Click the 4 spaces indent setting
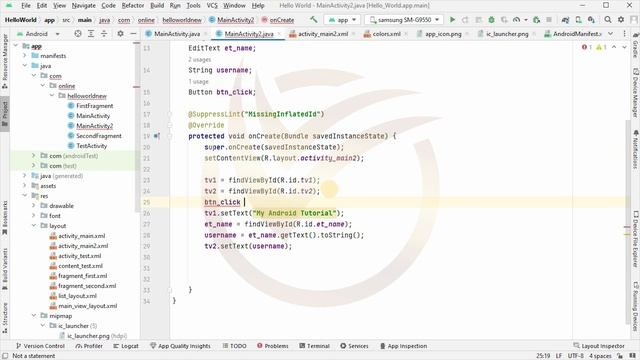The width and height of the screenshot is (640, 360). 600,356
